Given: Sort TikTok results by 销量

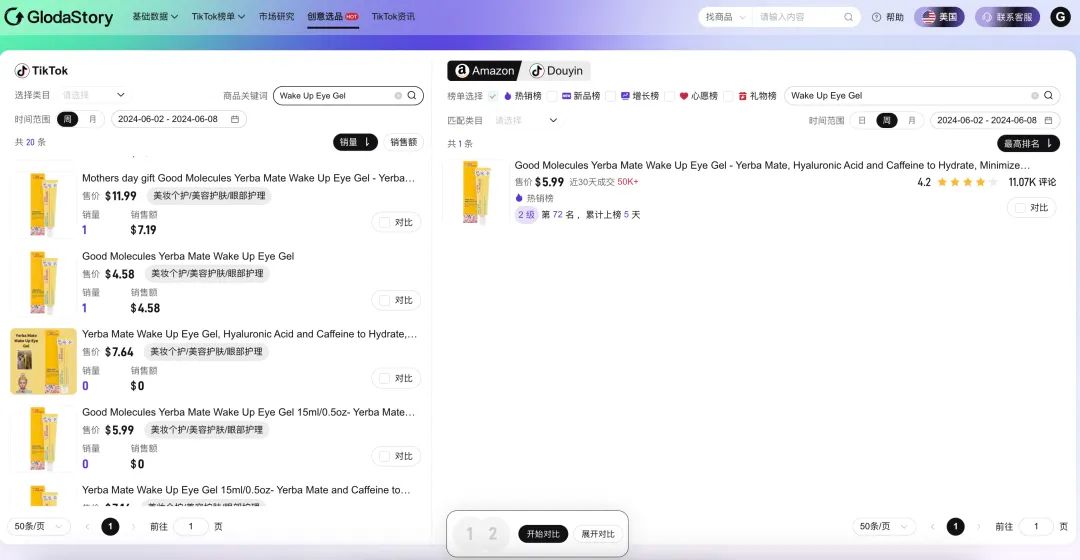Looking at the screenshot, I should coord(355,142).
